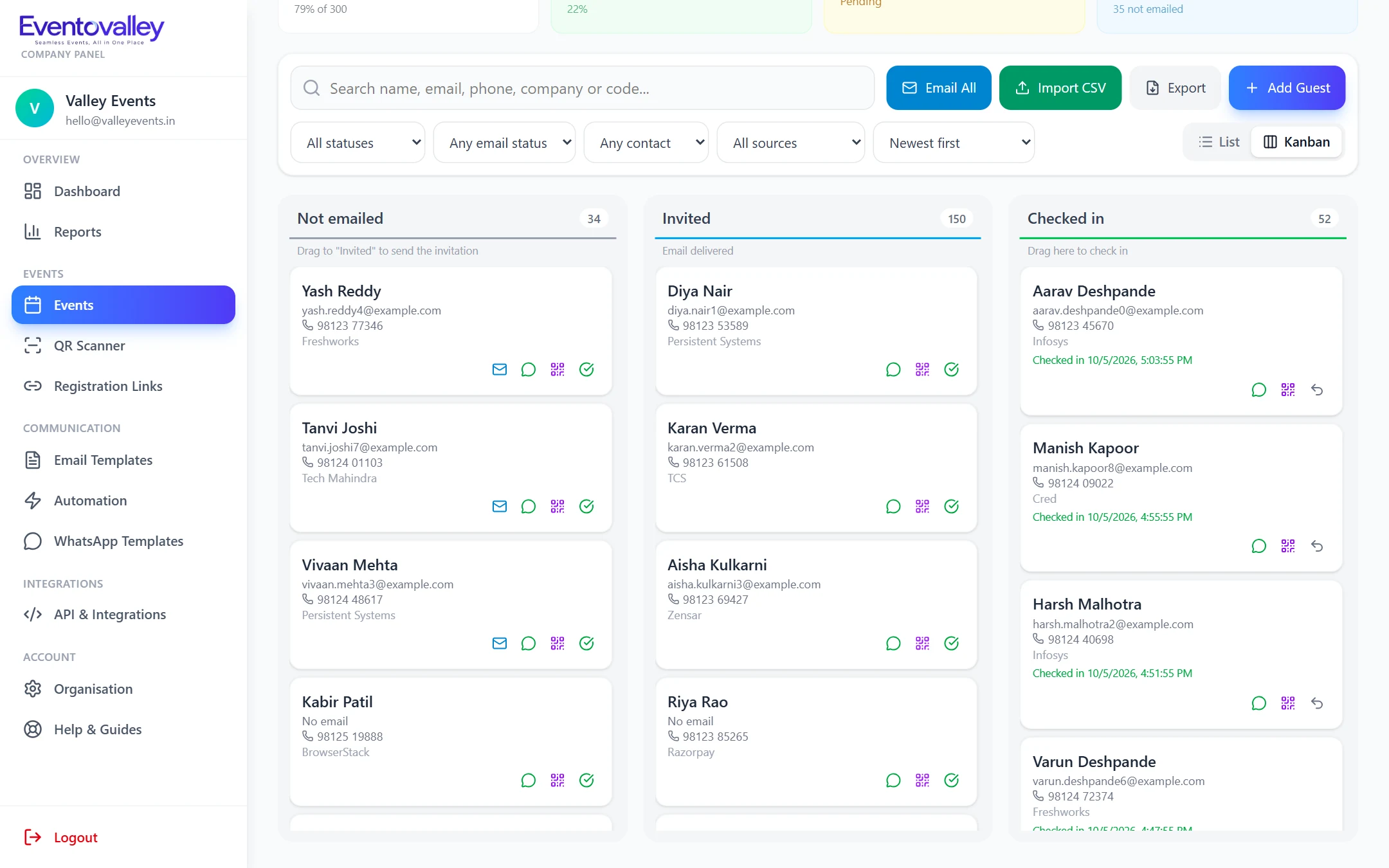The width and height of the screenshot is (1389, 868).
Task: Expand the All sources filter
Action: pos(790,143)
